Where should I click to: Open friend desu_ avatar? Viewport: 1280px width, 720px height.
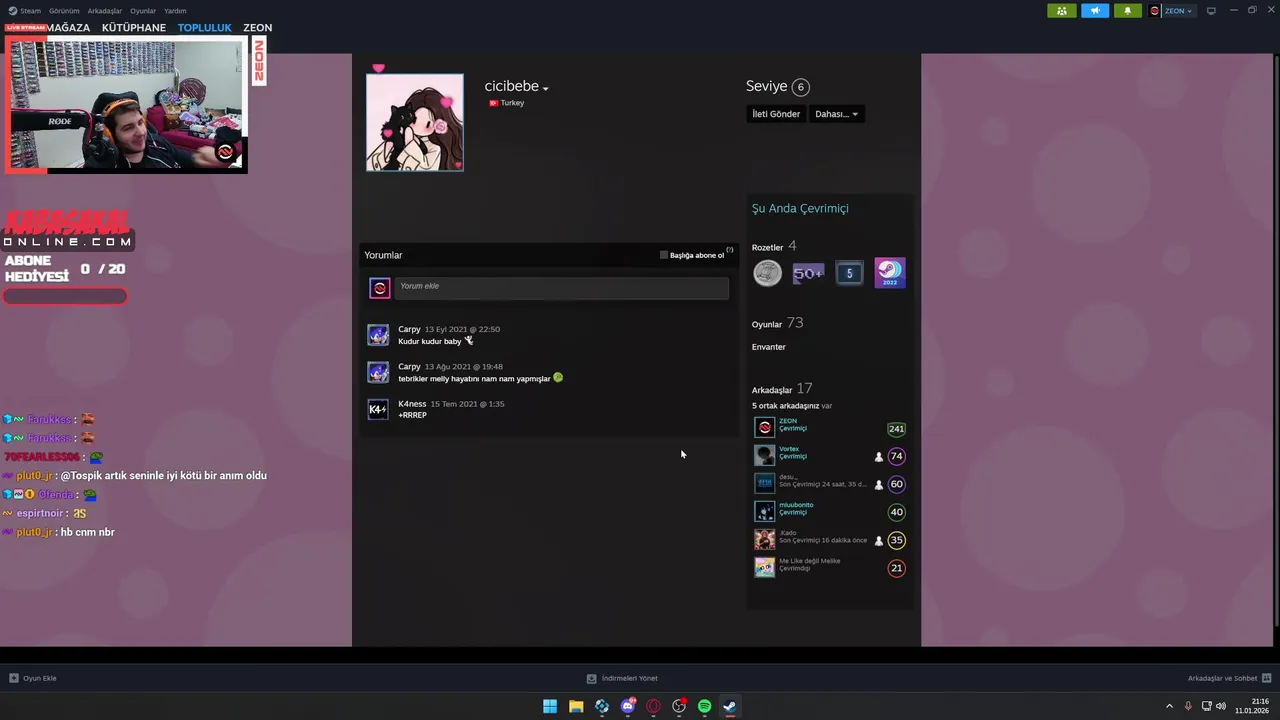click(x=765, y=484)
